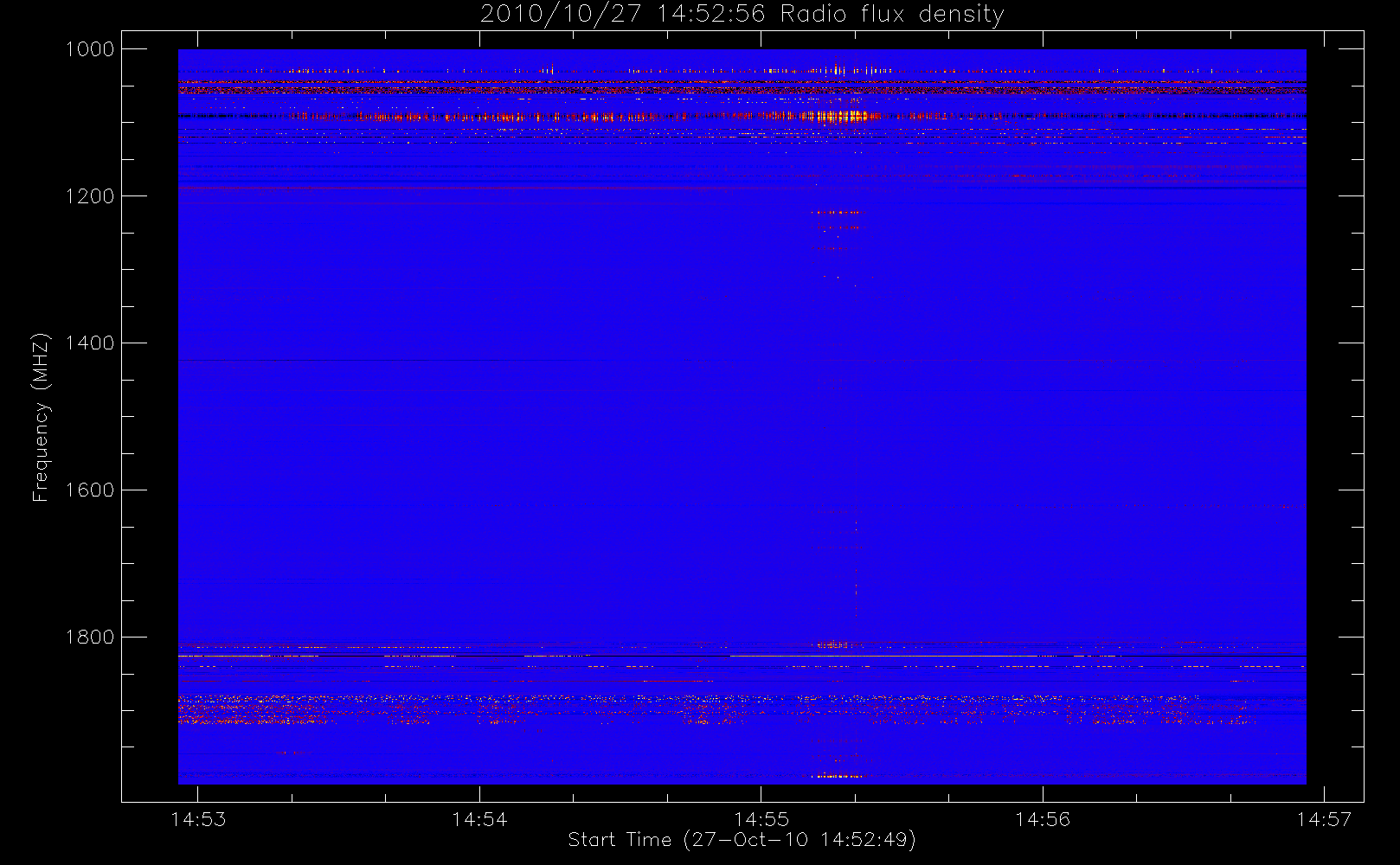
Task: Click the 14:55 time tick label
Action: (761, 819)
